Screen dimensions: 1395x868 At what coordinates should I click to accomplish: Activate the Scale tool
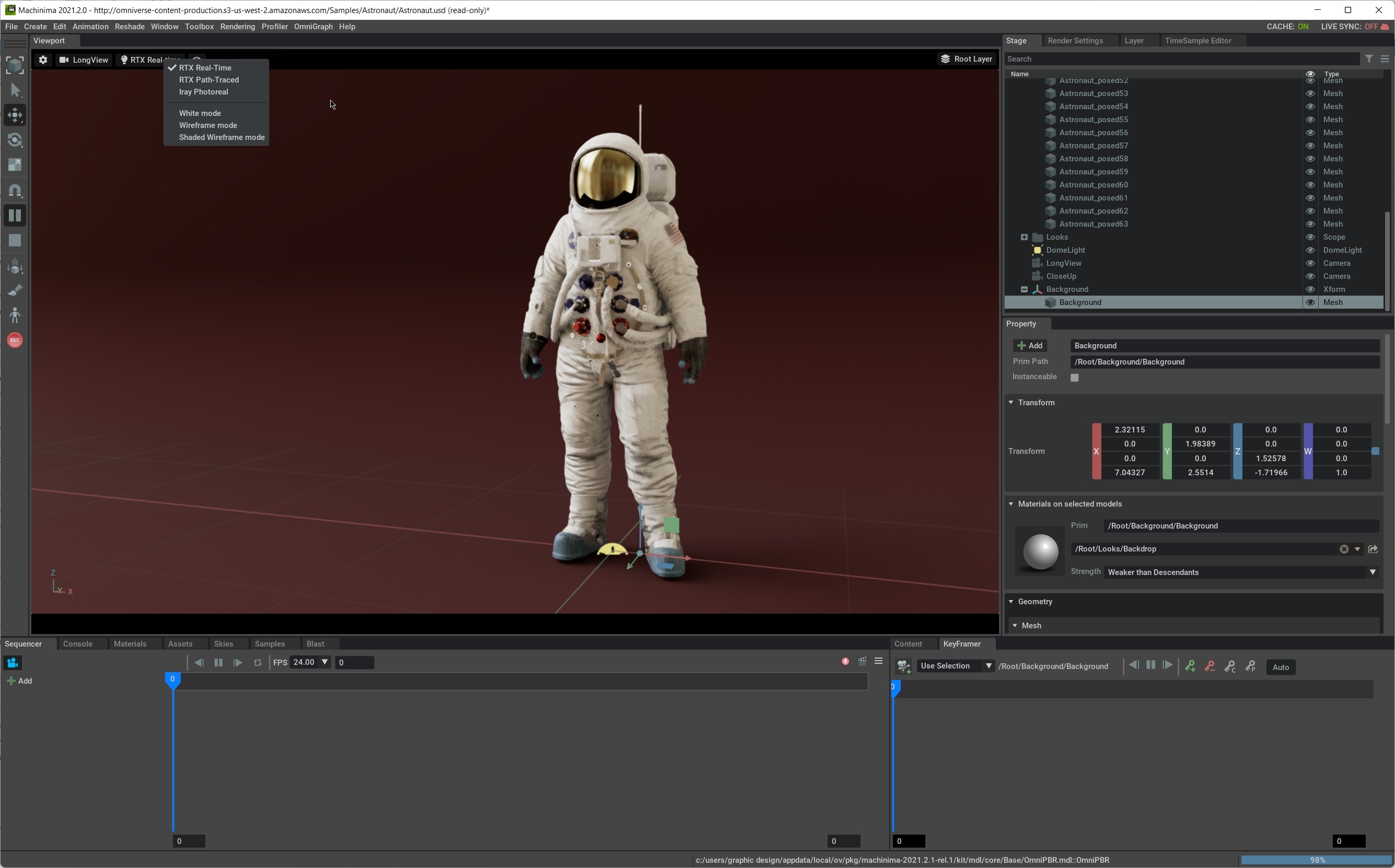[15, 166]
